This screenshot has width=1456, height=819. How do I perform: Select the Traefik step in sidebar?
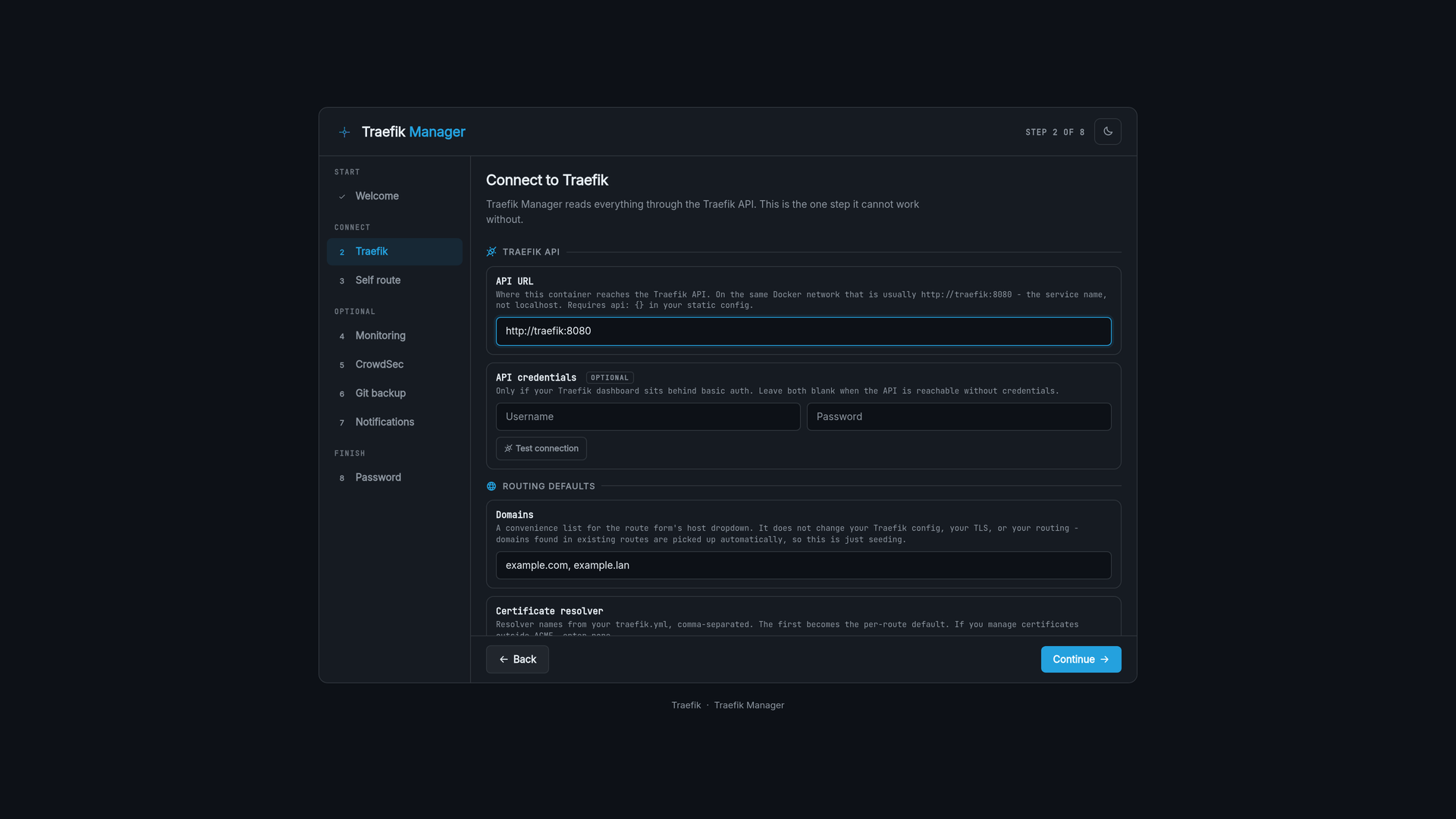(x=394, y=252)
